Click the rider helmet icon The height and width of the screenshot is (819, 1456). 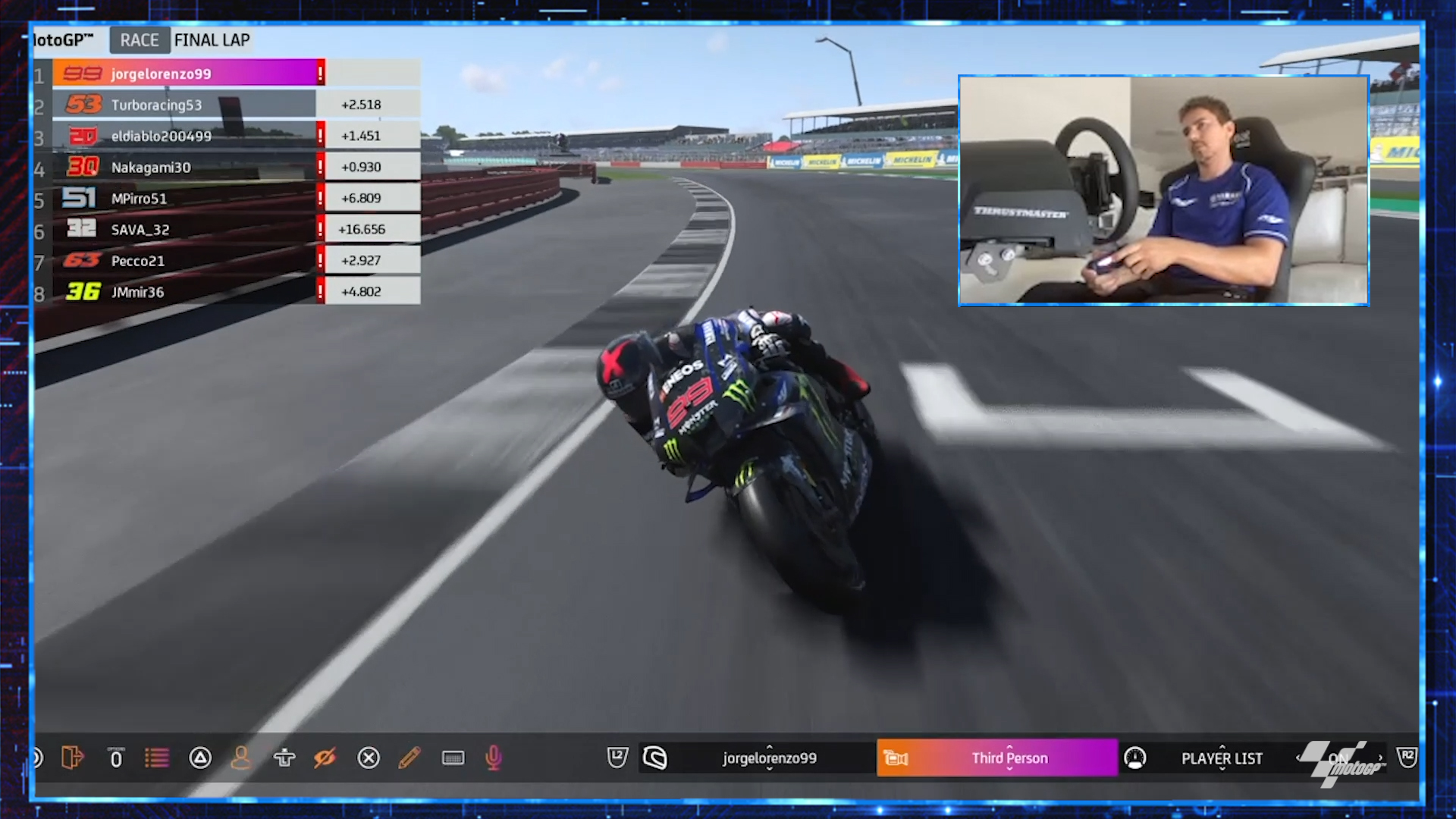655,758
